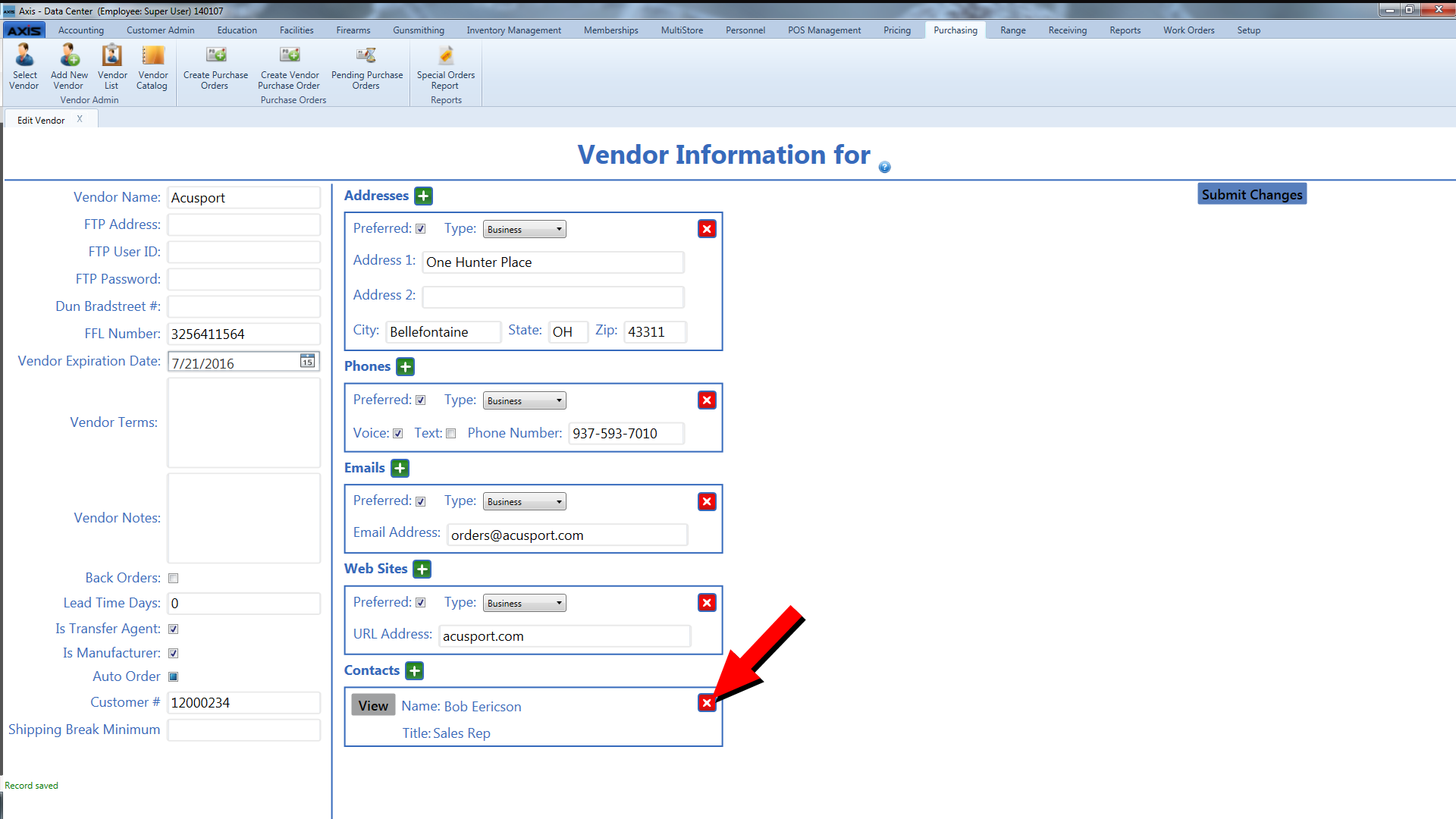
Task: Add a new address with the green plus
Action: click(x=423, y=196)
